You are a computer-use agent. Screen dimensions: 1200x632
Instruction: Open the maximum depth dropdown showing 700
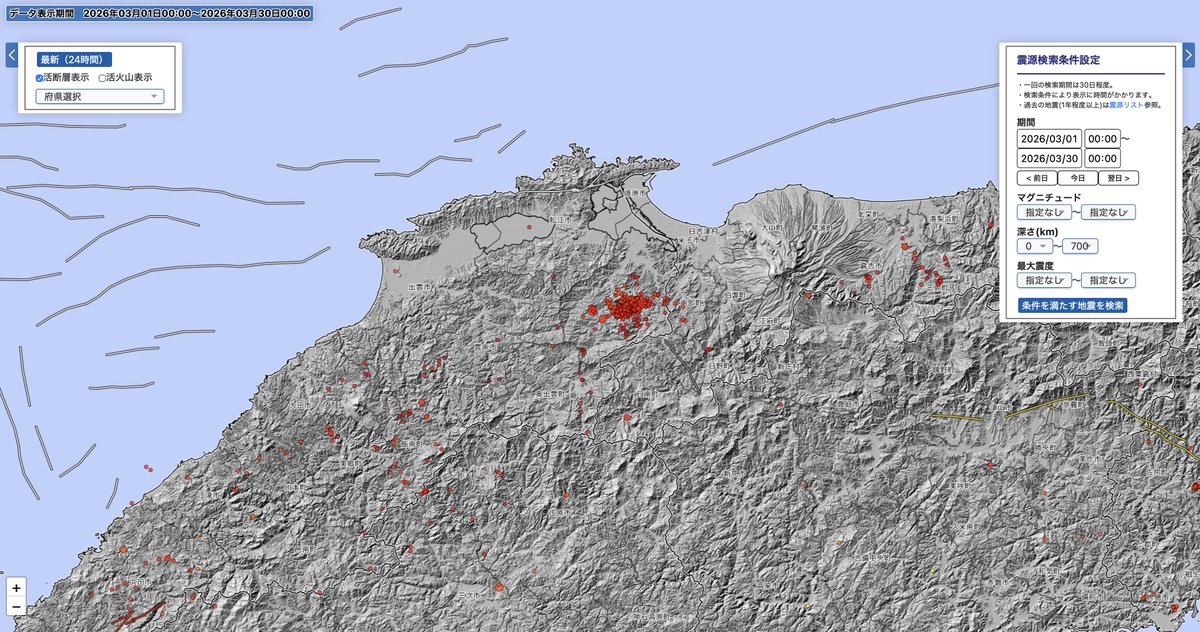1079,246
